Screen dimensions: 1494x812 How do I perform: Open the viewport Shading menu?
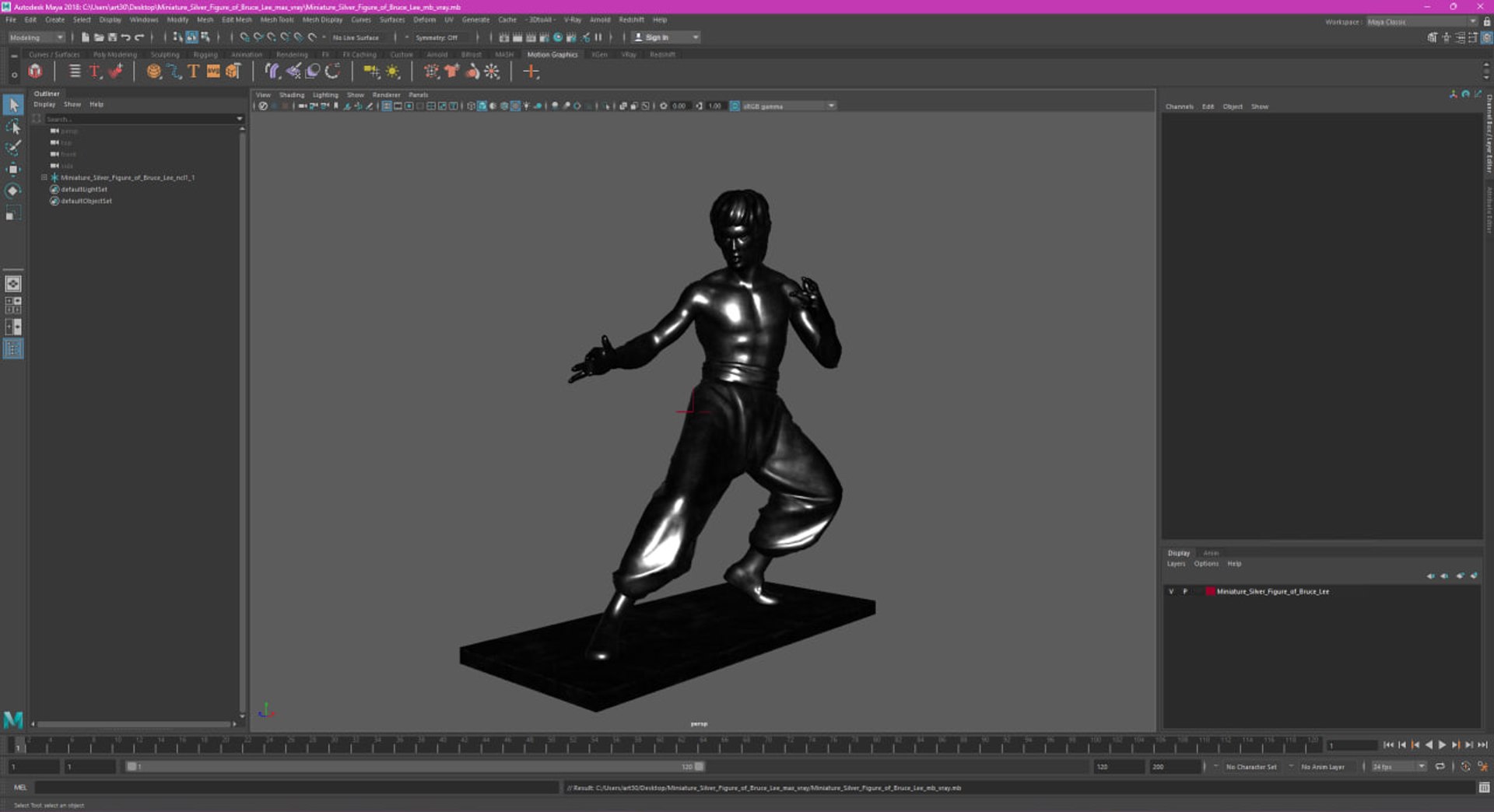tap(292, 95)
